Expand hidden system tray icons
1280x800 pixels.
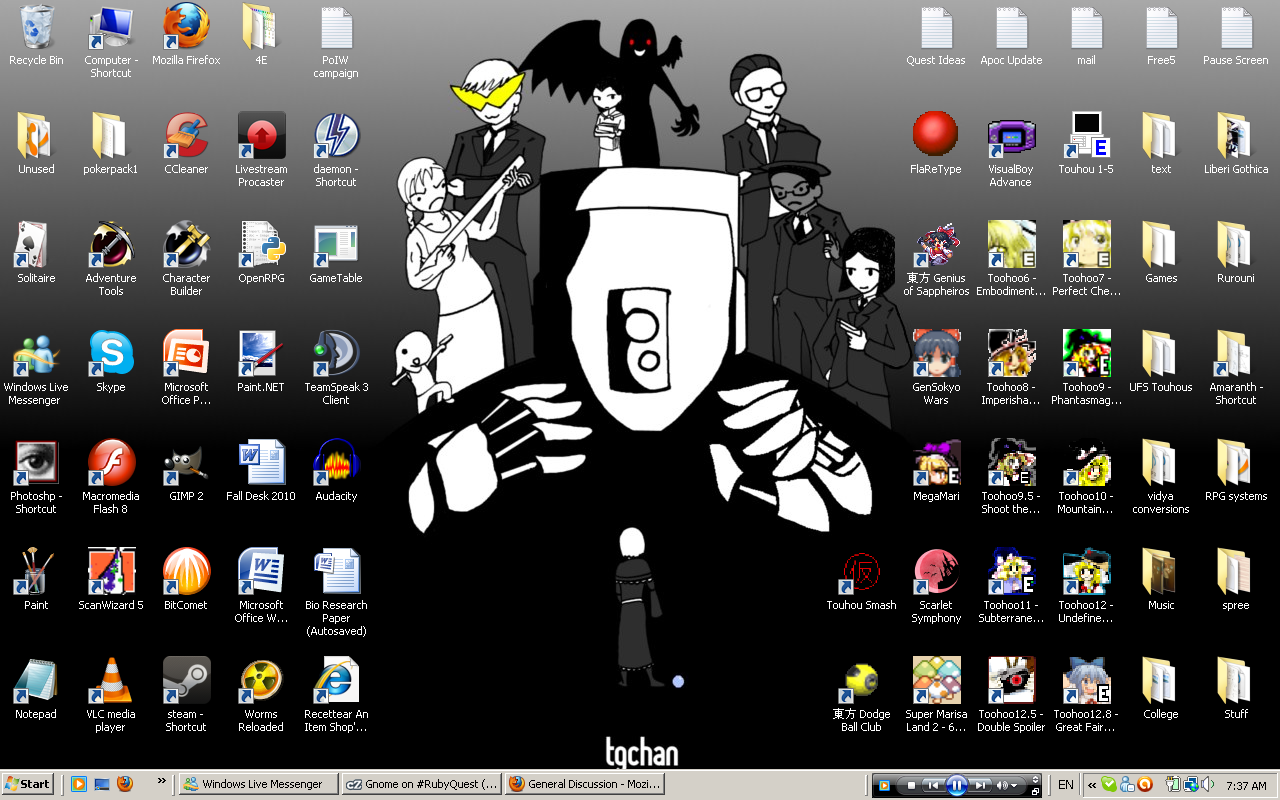(1092, 785)
